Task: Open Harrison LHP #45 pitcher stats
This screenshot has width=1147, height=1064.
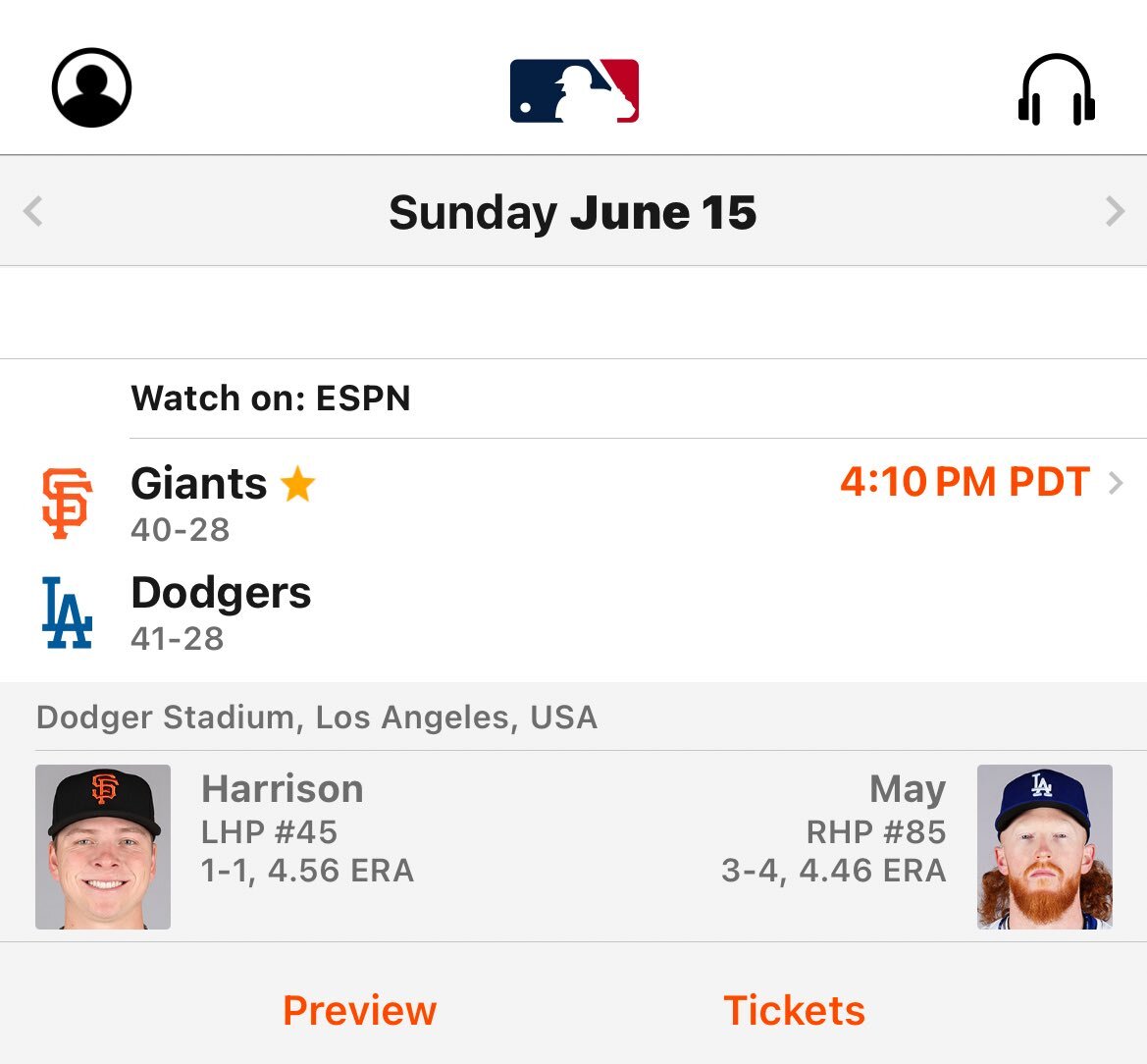Action: tap(308, 829)
